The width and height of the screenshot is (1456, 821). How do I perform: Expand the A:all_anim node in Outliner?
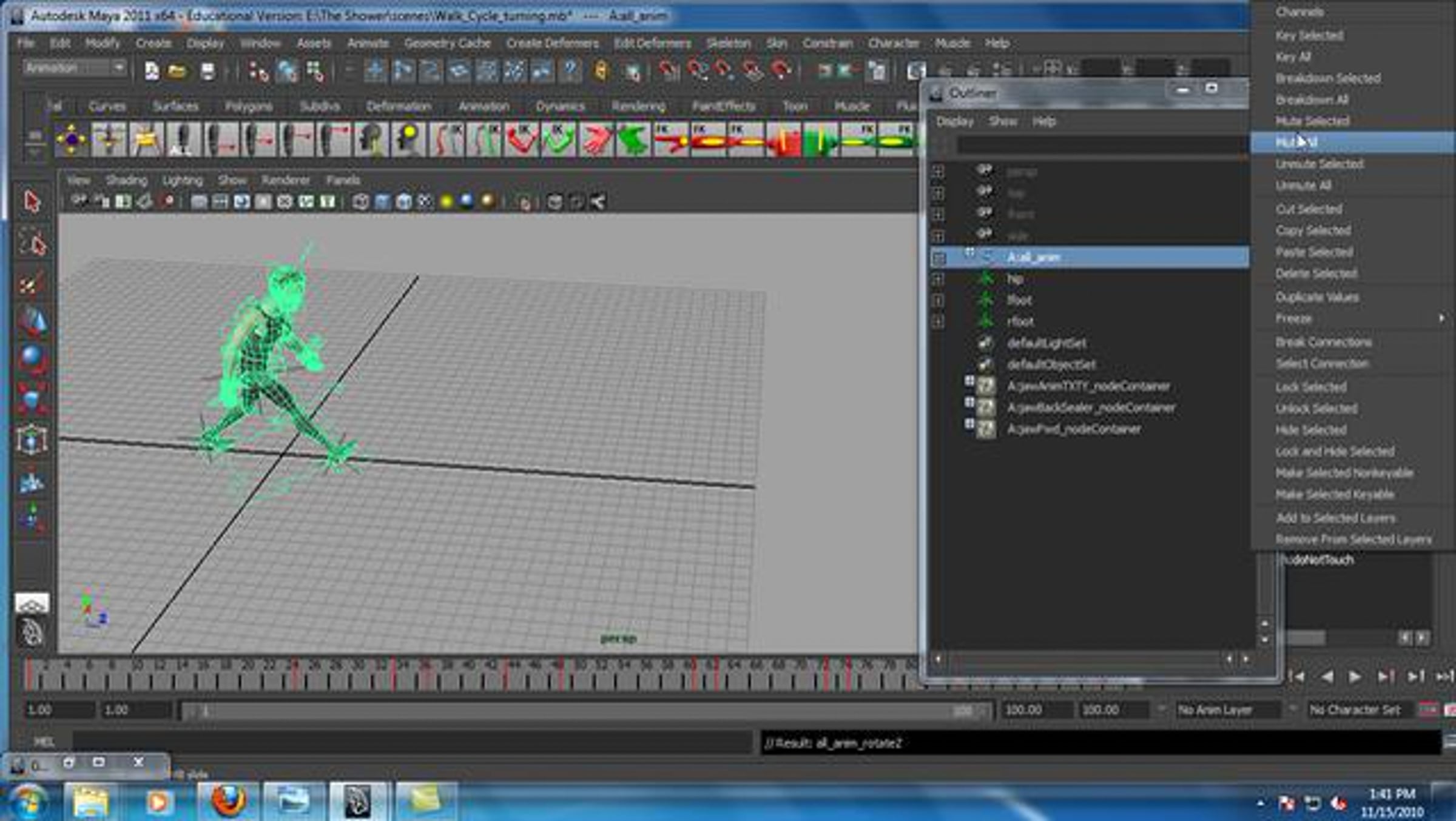tap(939, 258)
